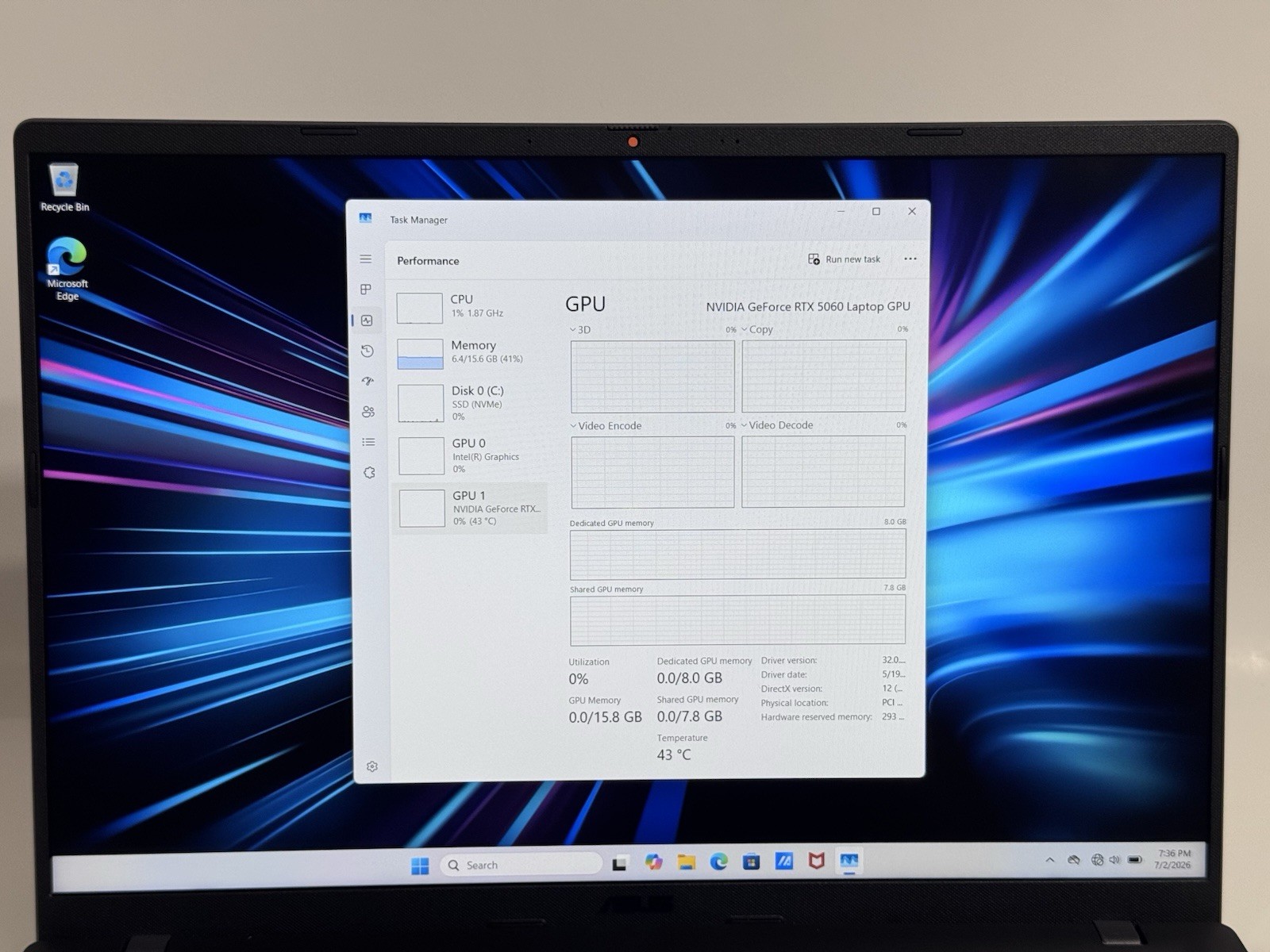Click the Dedicated GPU memory graph

(737, 554)
